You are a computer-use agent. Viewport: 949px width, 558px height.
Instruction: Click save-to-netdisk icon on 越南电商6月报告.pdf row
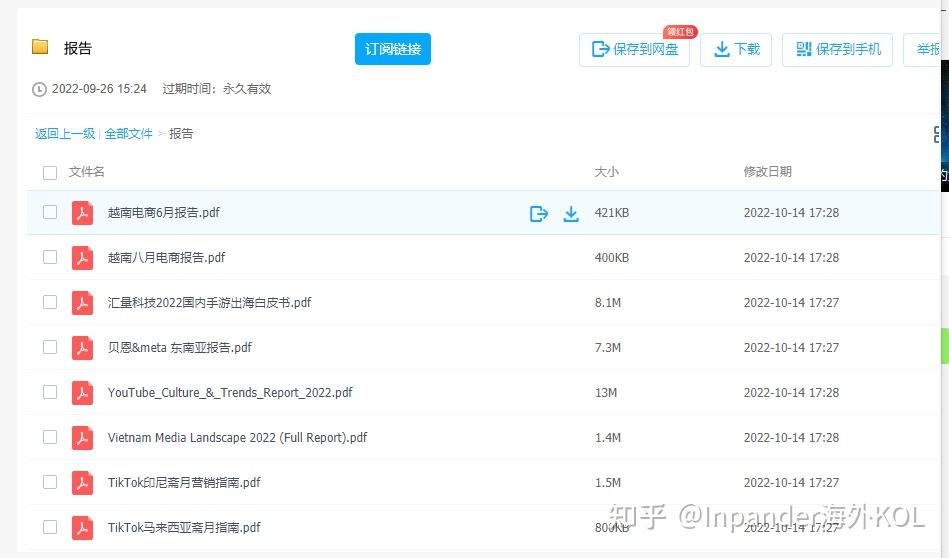tap(539, 214)
